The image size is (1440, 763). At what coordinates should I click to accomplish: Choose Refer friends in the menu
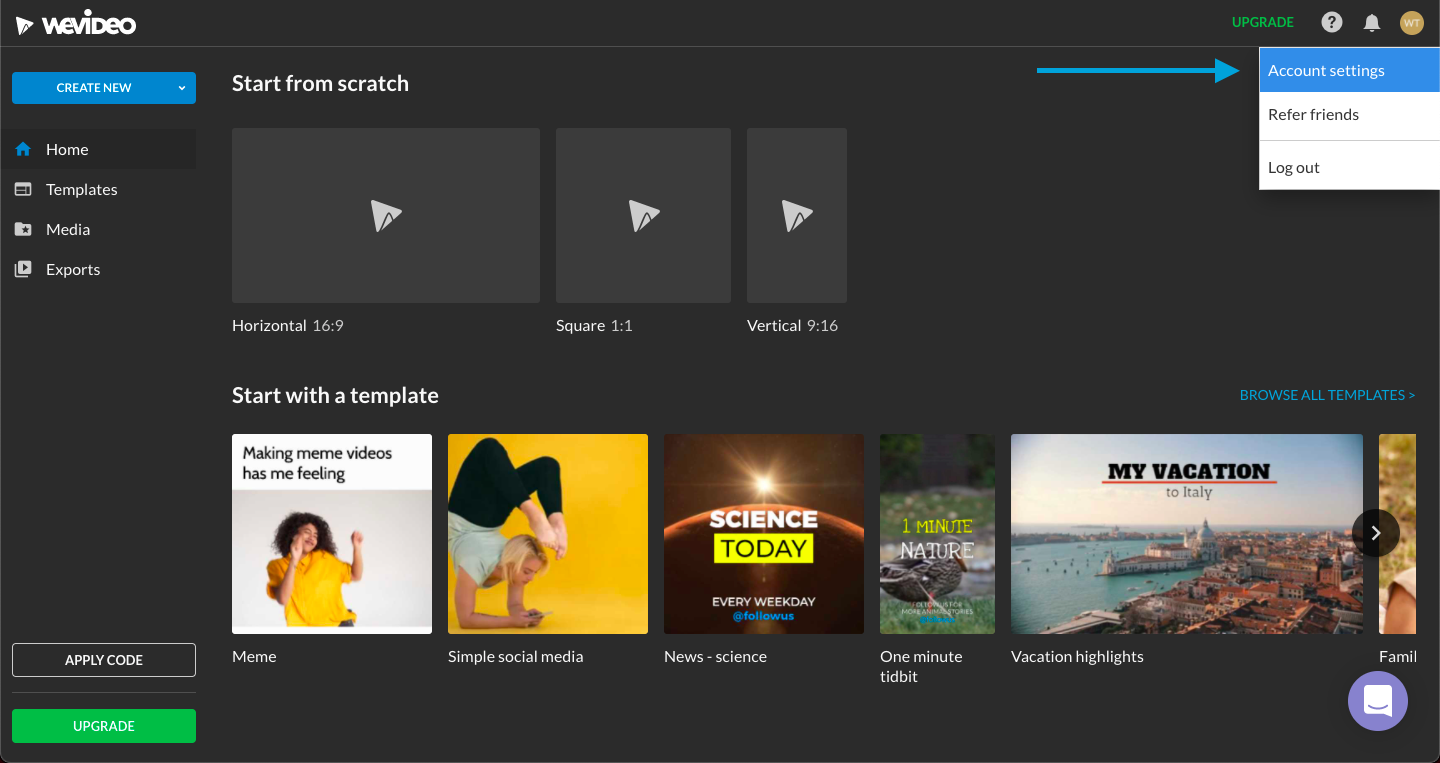tap(1313, 115)
